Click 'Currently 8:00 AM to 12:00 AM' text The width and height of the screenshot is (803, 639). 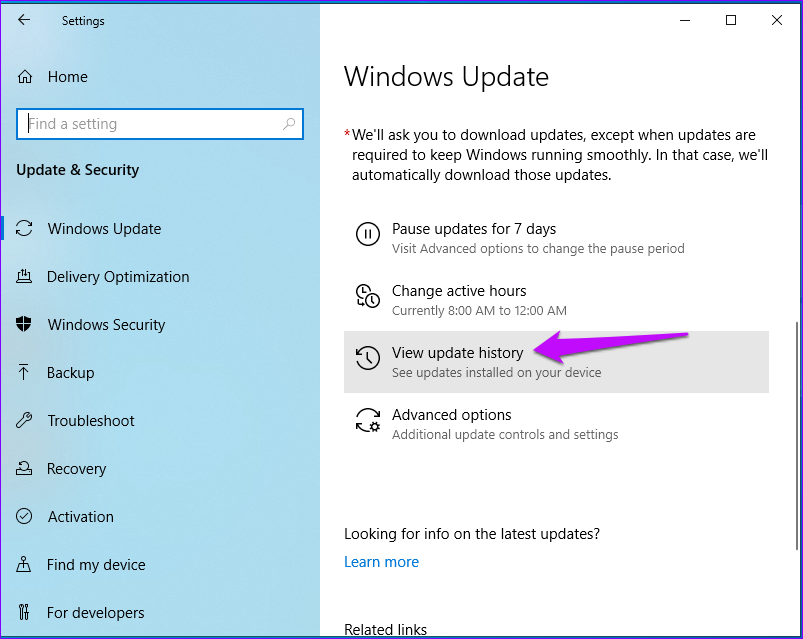pyautogui.click(x=479, y=311)
